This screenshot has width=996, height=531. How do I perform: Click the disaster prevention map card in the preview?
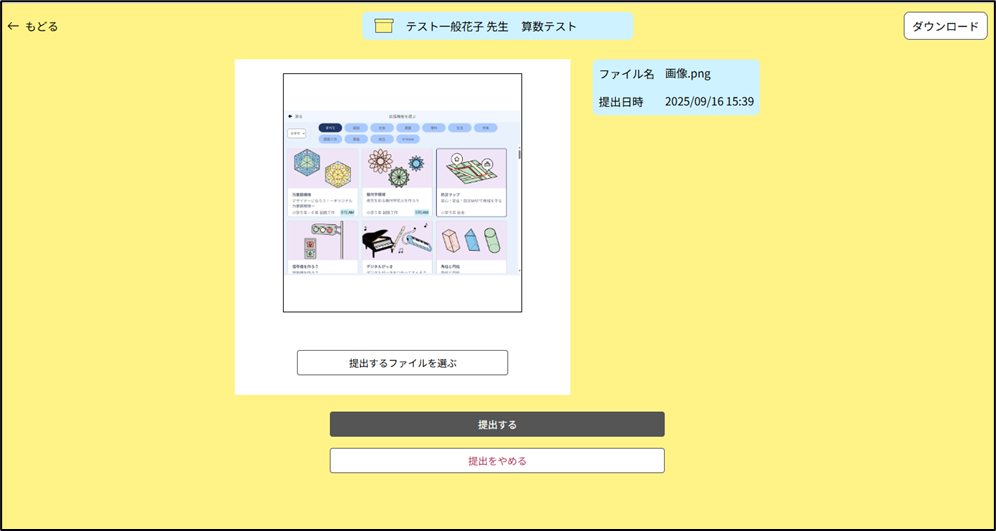[x=471, y=182]
